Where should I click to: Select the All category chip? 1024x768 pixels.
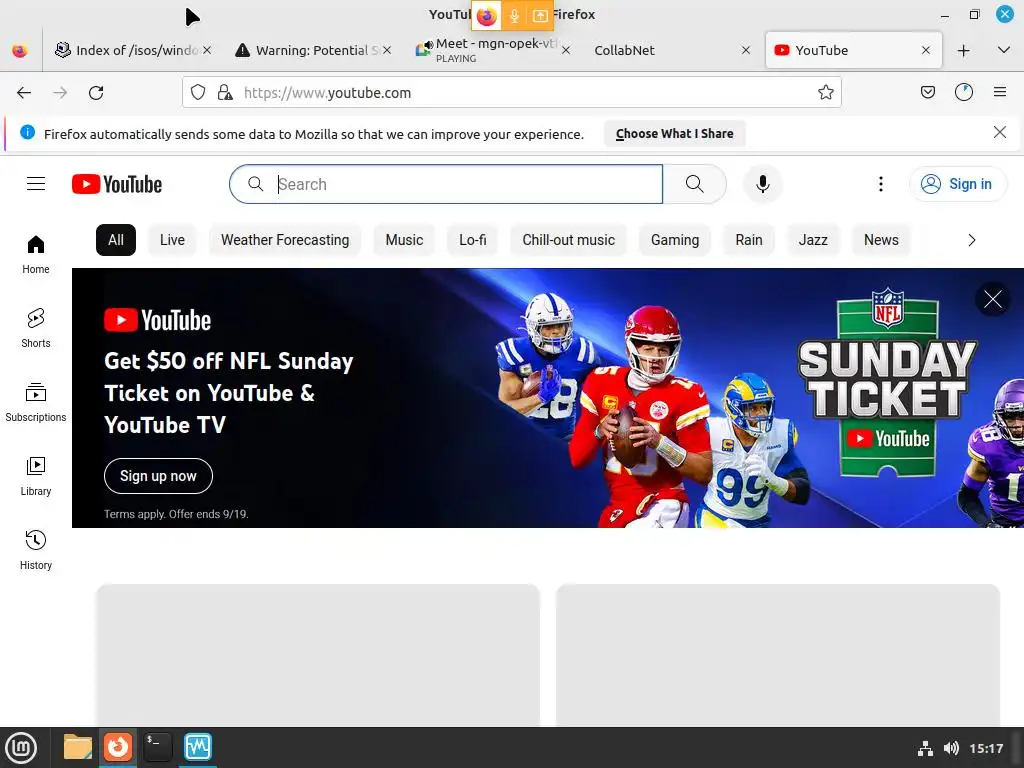point(116,240)
